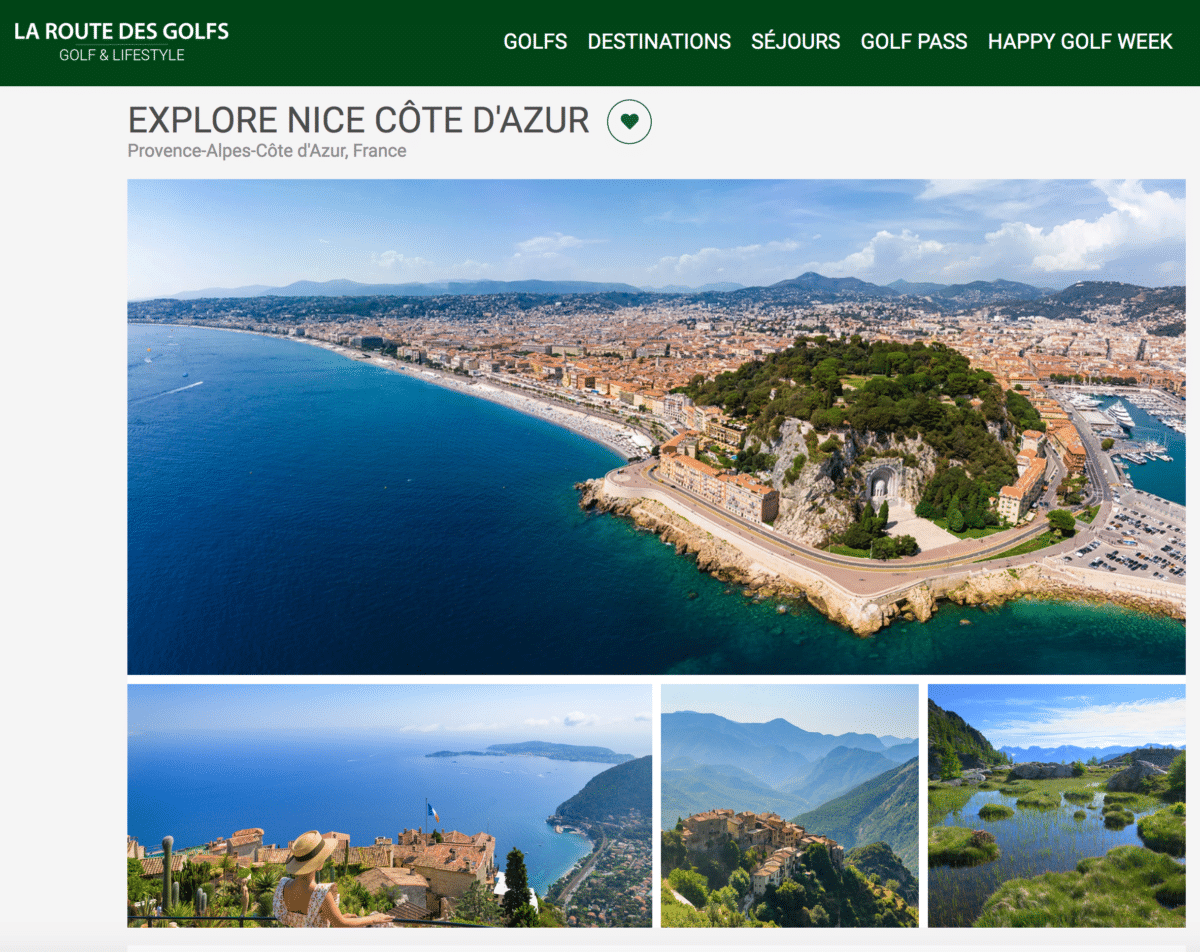The image size is (1200, 952).
Task: Open the SÉJOURS navigation item
Action: (x=795, y=42)
